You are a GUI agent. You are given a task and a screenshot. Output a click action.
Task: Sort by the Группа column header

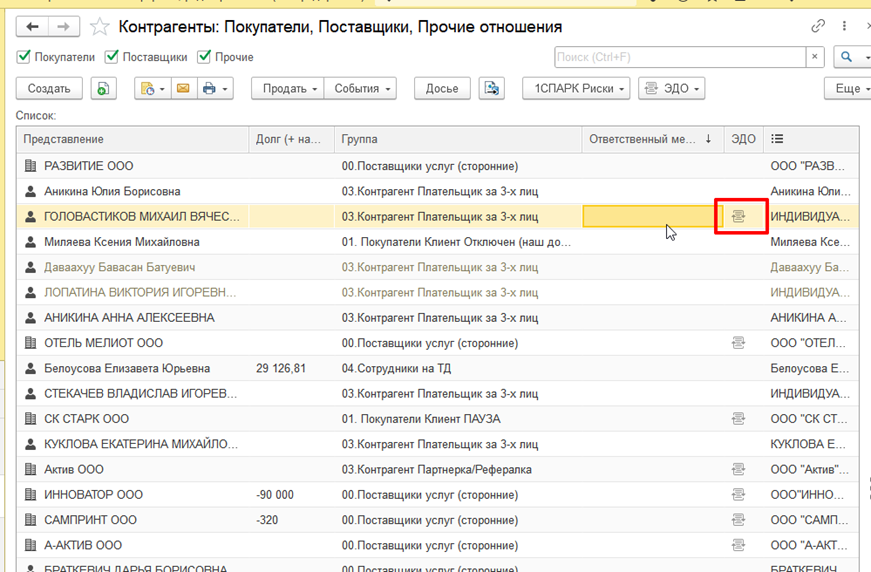pyautogui.click(x=458, y=139)
